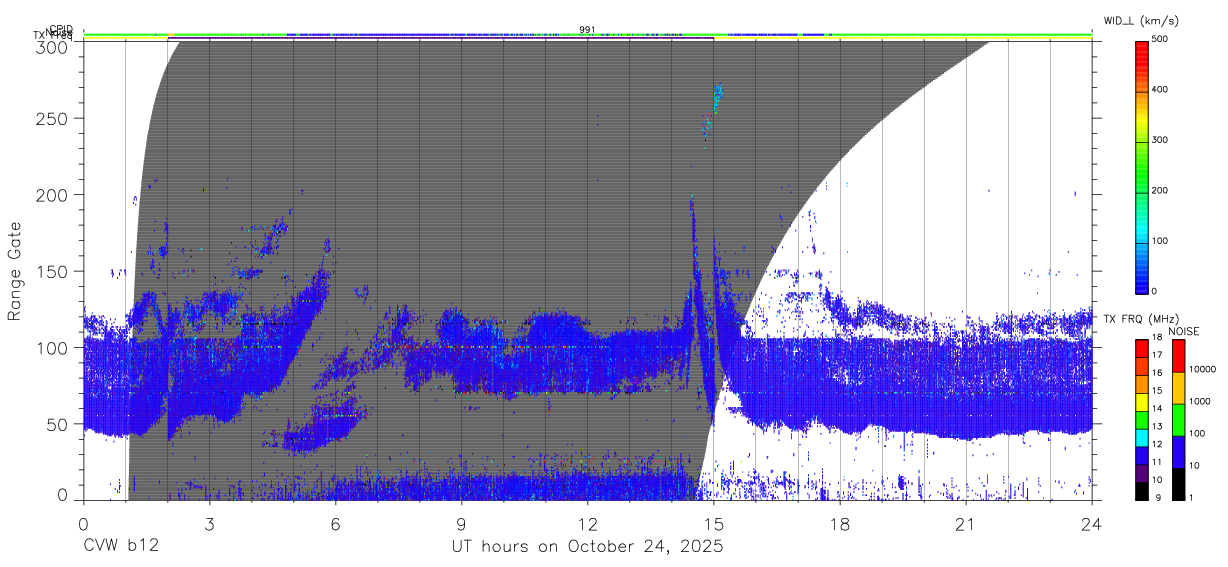Click the '12' hour tick on the time axis
Image resolution: width=1228 pixels, height=567 pixels.
(x=588, y=523)
